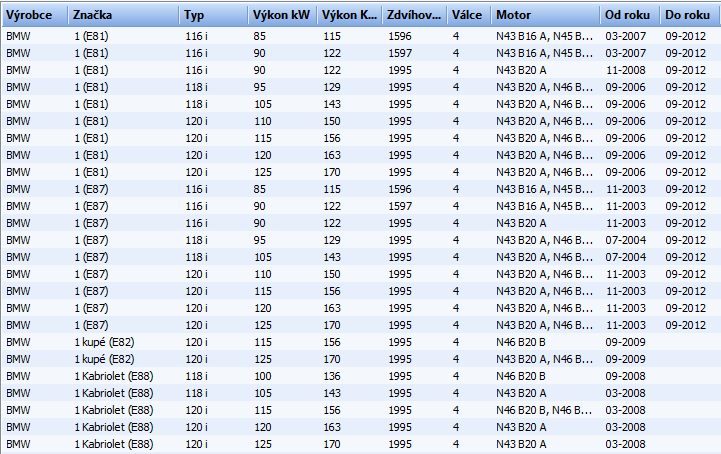The height and width of the screenshot is (454, 721).
Task: Select BMW in the kupé (E82) 115 kW row
Action: 18,342
